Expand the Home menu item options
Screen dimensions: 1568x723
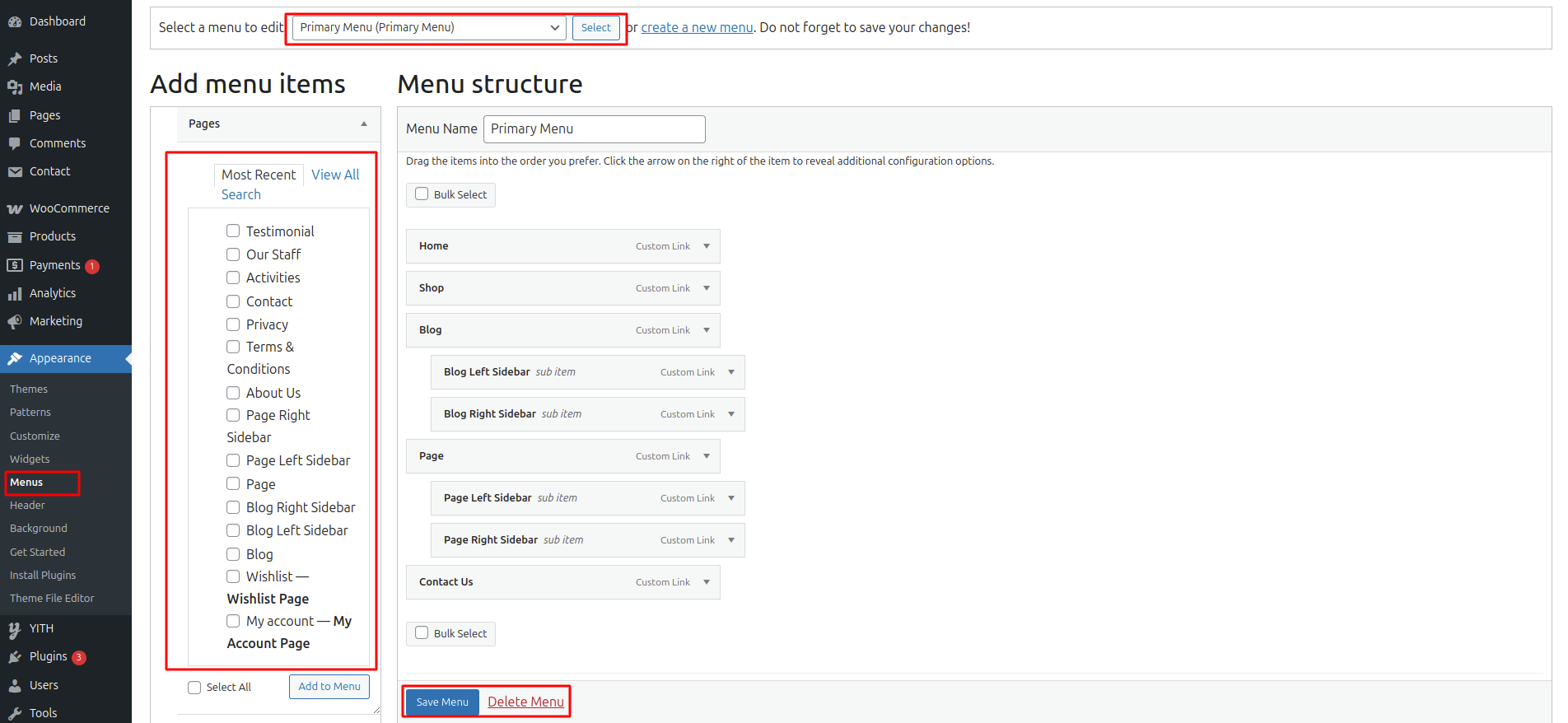click(707, 246)
